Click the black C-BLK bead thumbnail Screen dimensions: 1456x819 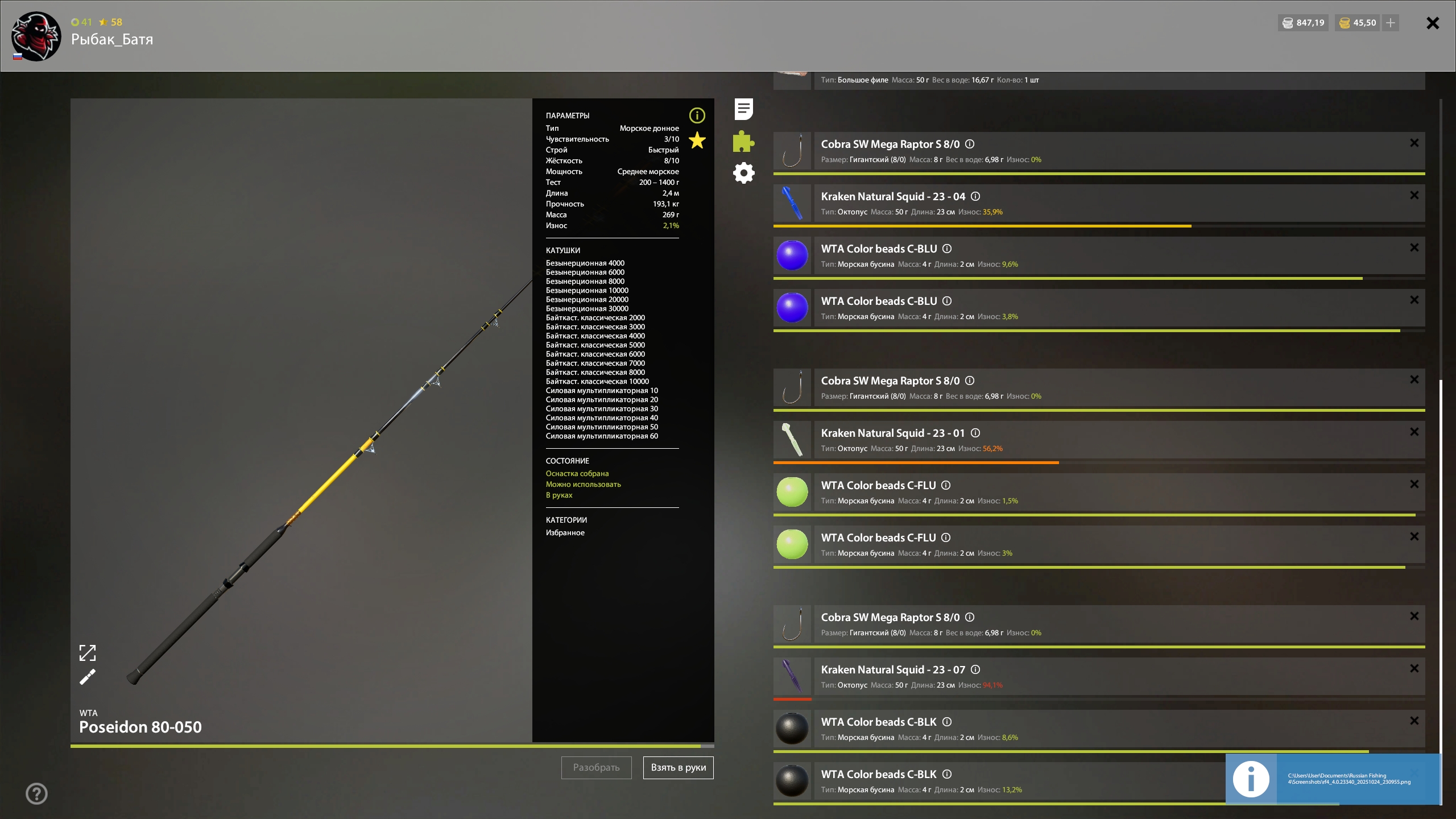pos(792,729)
